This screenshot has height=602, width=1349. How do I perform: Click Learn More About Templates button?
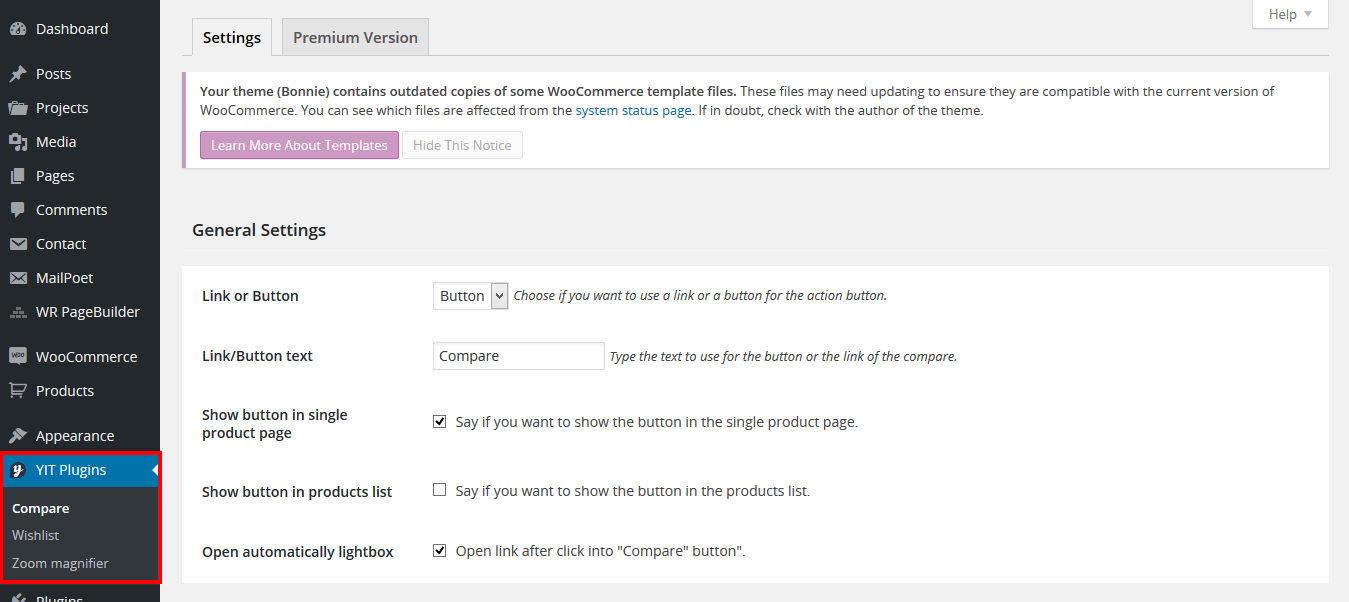[x=299, y=145]
